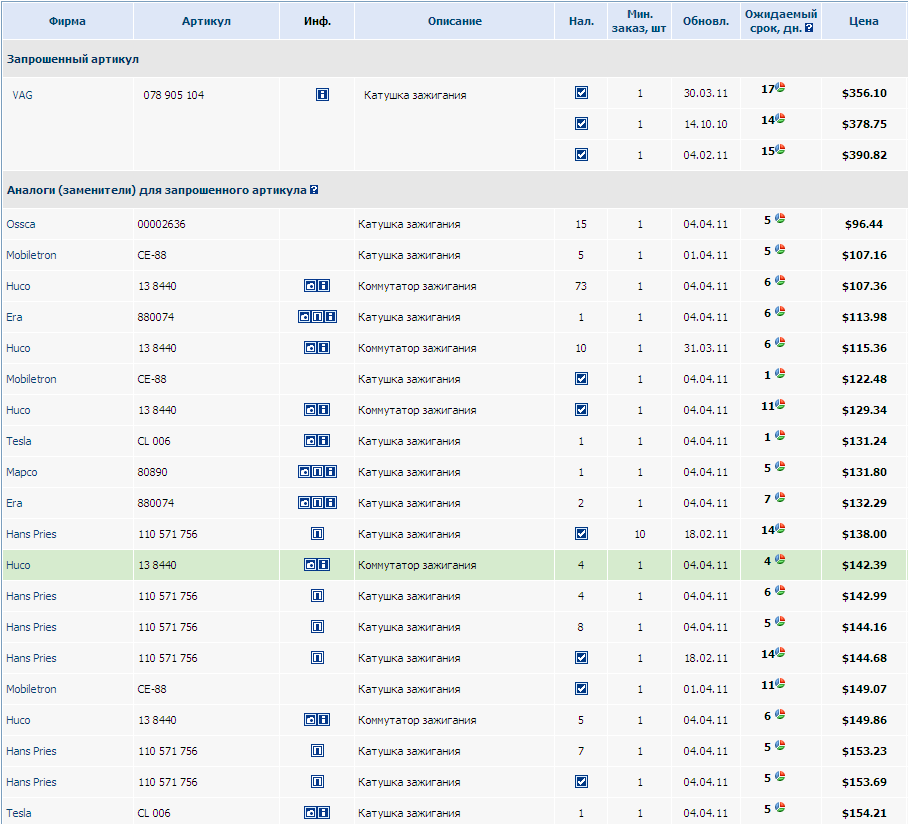Open Ossca brand link
The height and width of the screenshot is (824, 908).
21,224
